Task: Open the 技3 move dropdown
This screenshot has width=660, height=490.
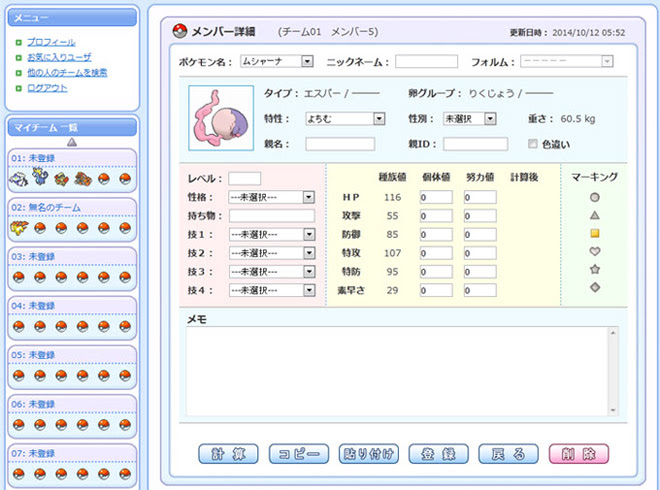Action: [271, 272]
